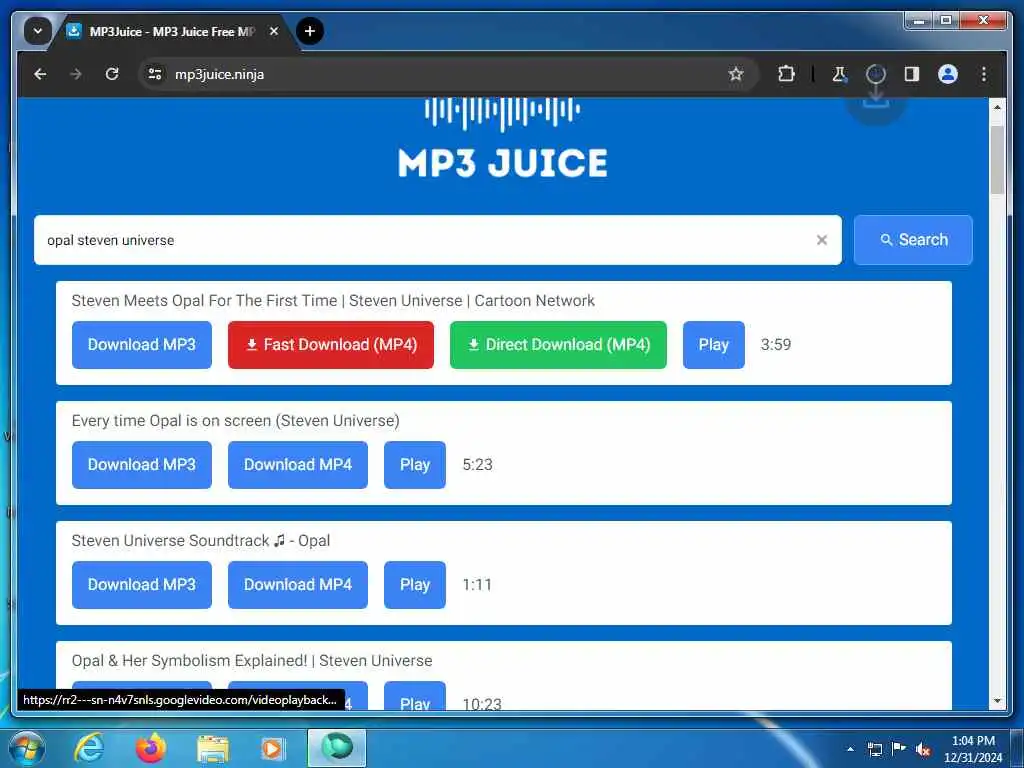Launch Internet Explorer from taskbar
Image resolution: width=1024 pixels, height=768 pixels.
89,748
